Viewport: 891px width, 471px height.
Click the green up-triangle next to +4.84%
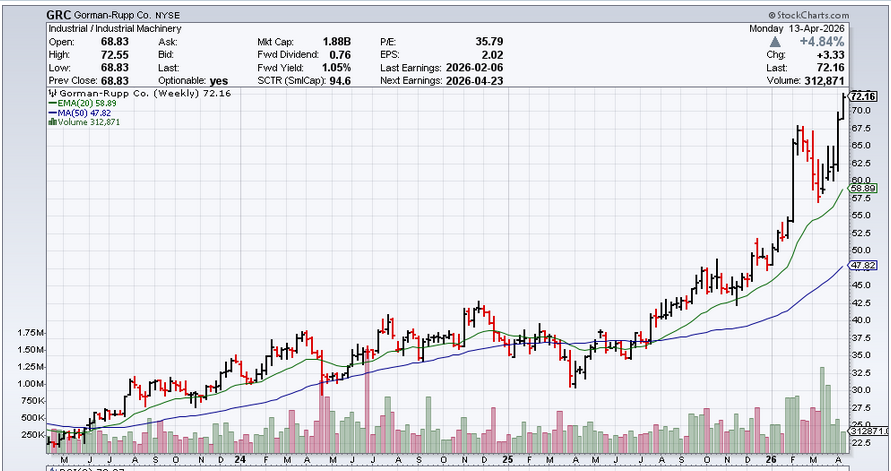click(x=776, y=42)
